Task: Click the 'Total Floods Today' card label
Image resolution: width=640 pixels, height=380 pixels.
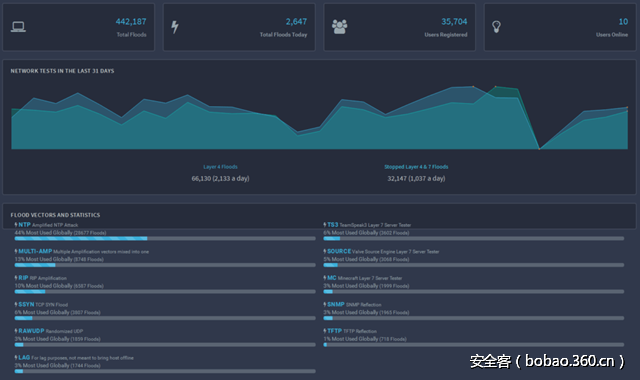Action: tap(283, 35)
